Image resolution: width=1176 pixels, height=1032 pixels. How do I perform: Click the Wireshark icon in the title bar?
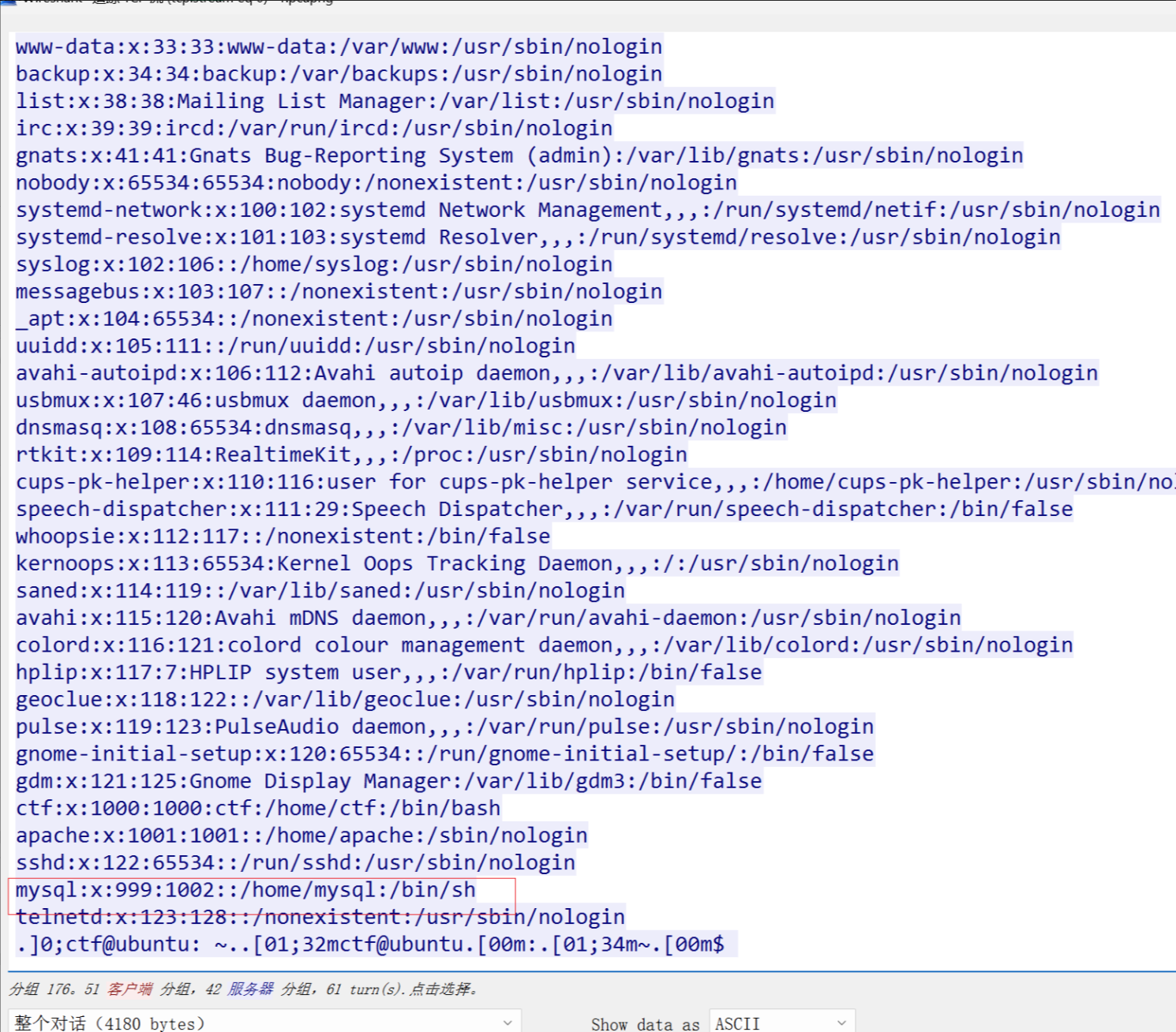tap(6, 2)
